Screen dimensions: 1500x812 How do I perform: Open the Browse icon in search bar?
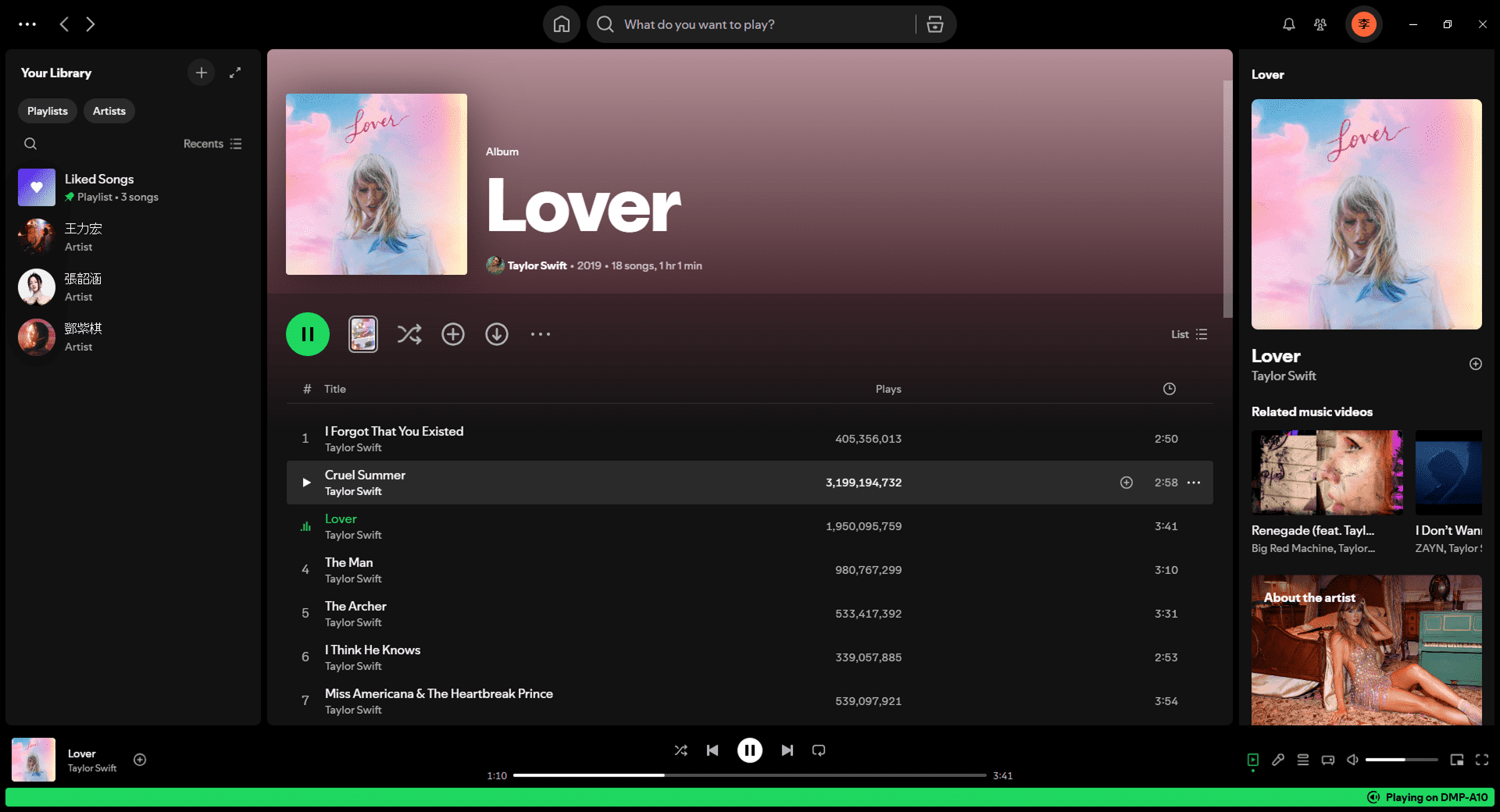[x=934, y=24]
